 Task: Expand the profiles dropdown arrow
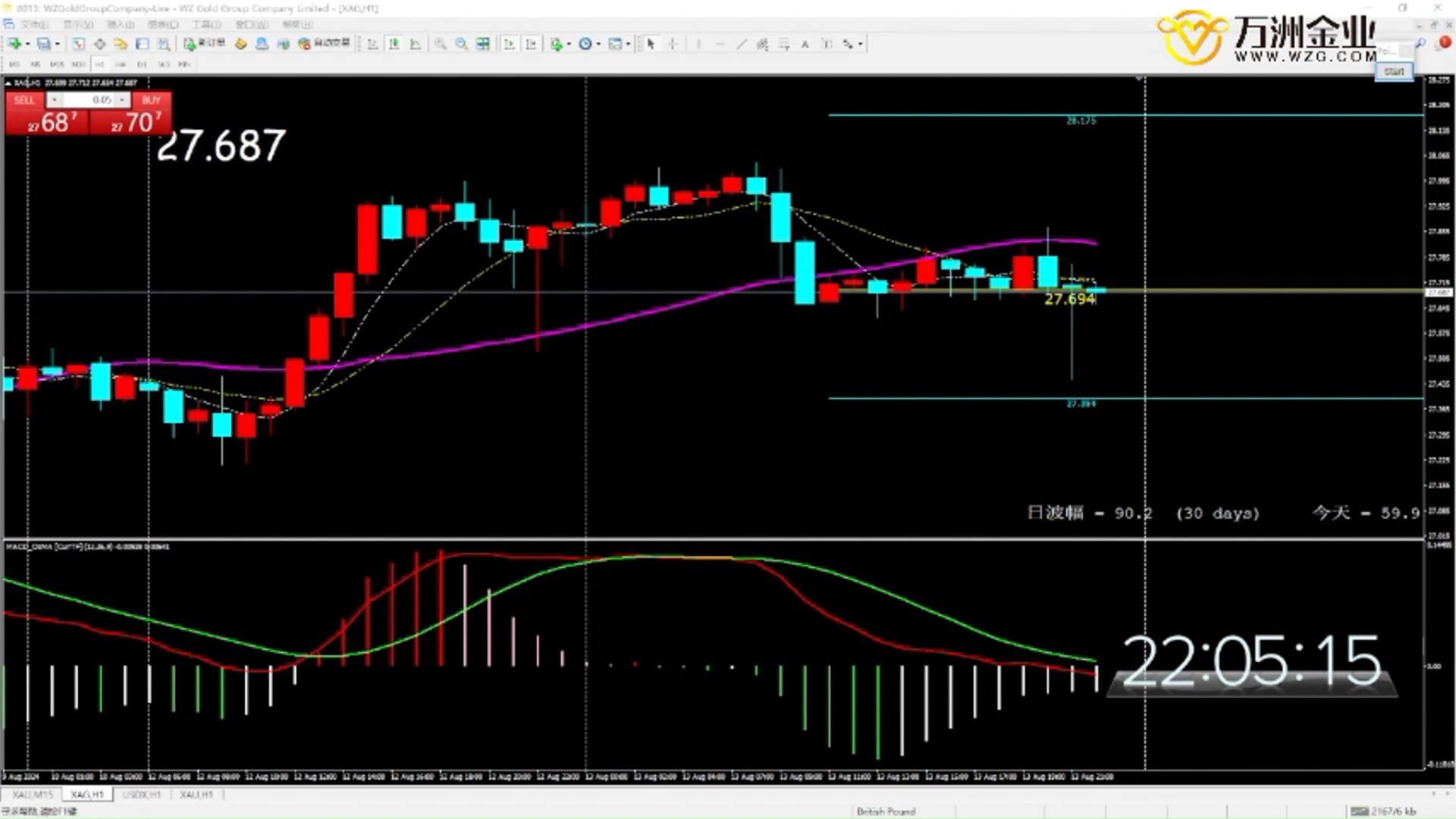coord(57,44)
